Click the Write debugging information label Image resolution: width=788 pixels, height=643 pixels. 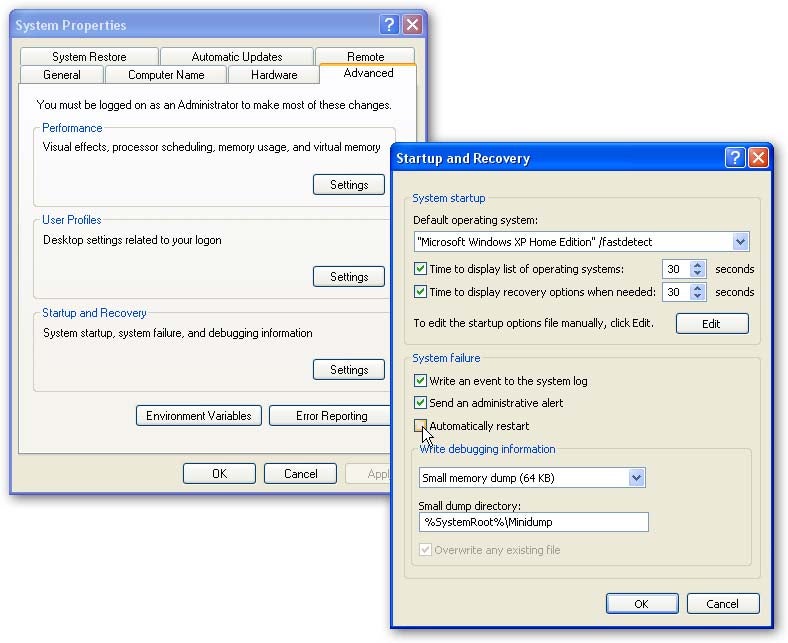[487, 449]
